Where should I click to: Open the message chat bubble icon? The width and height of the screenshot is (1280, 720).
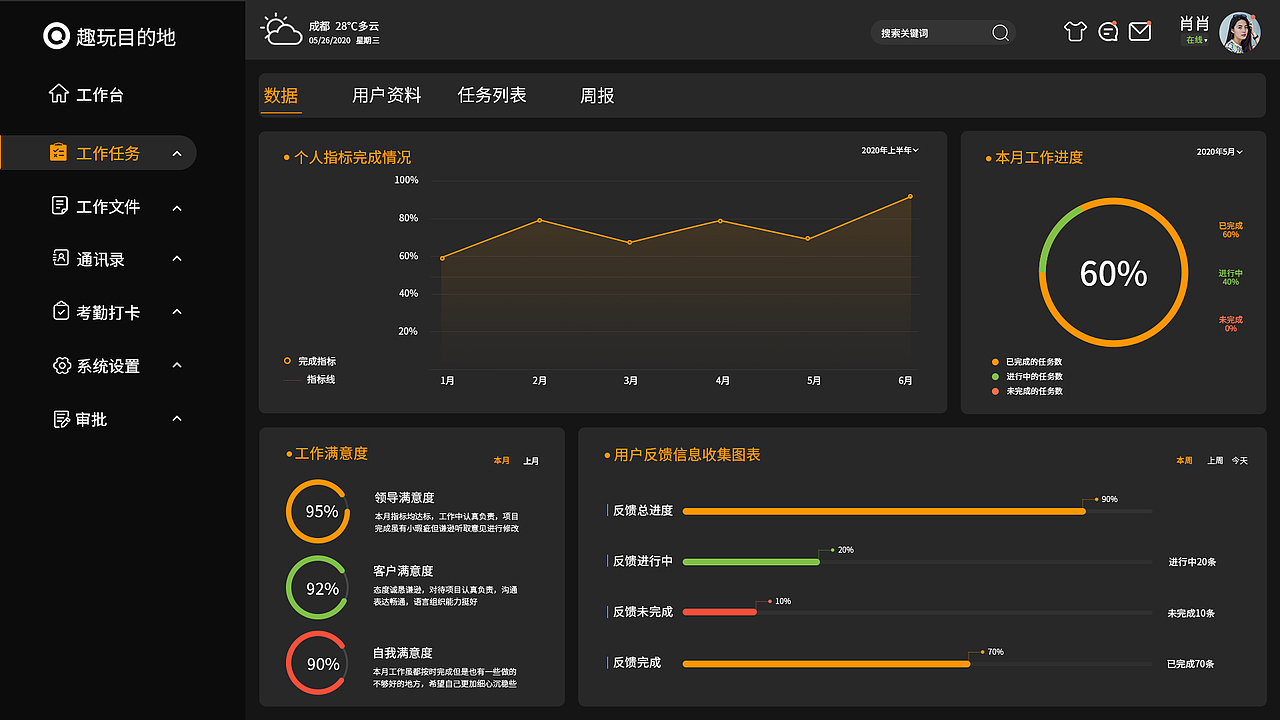[x=1107, y=31]
